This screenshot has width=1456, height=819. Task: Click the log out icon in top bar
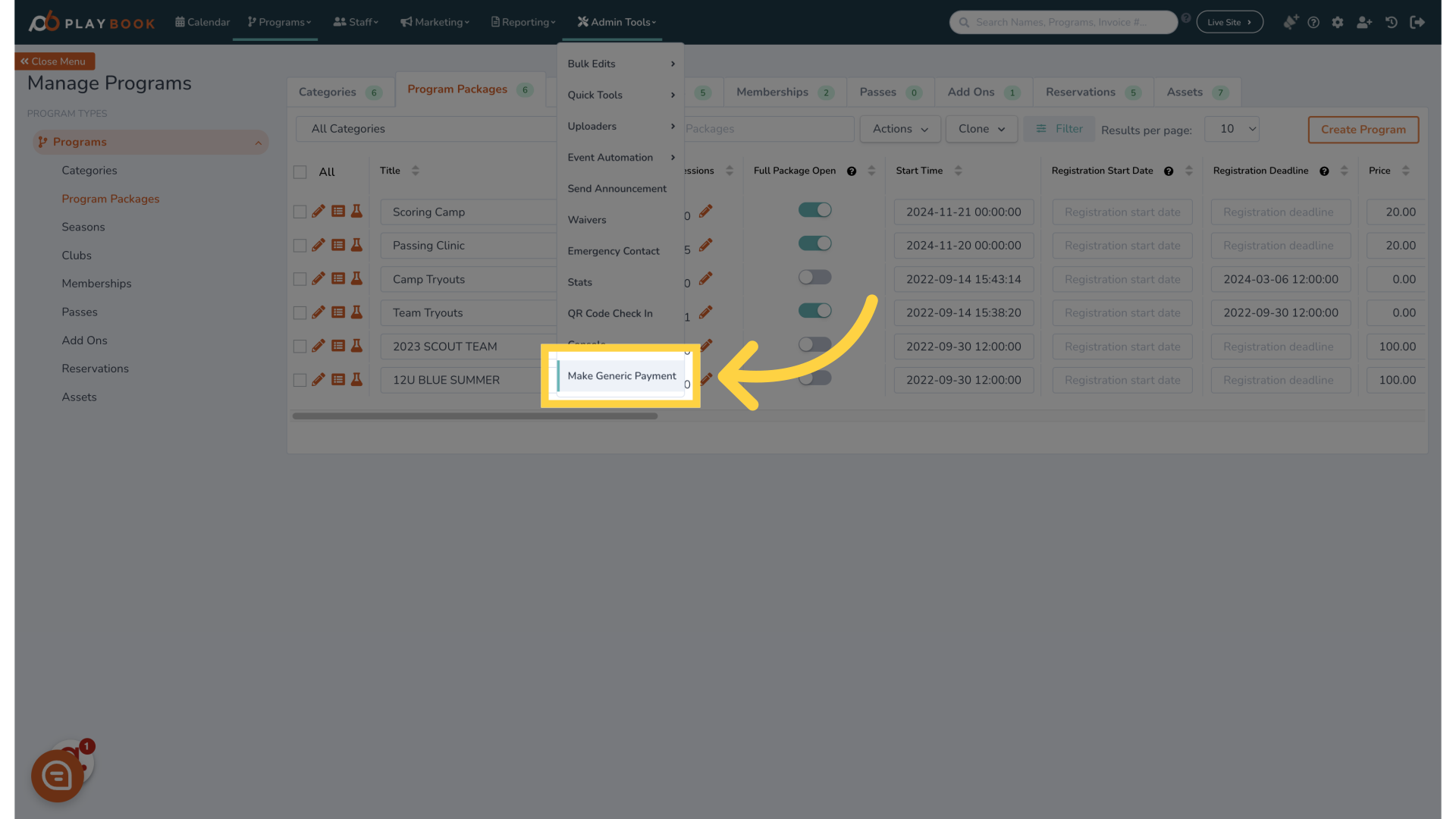click(x=1417, y=23)
